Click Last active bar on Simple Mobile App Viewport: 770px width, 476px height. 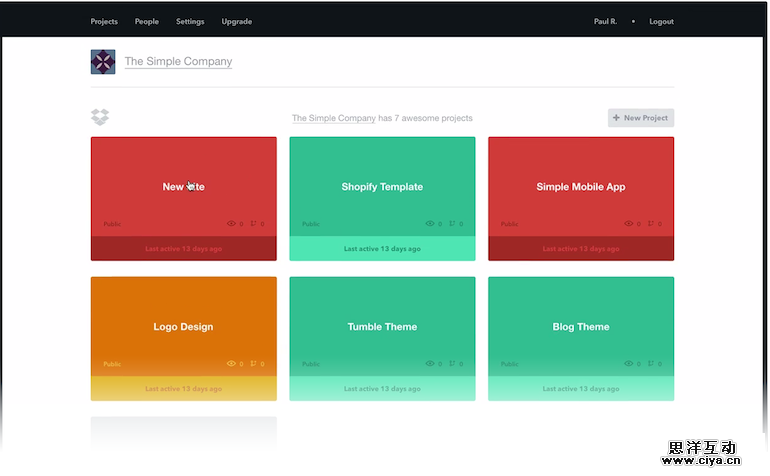(x=581, y=249)
